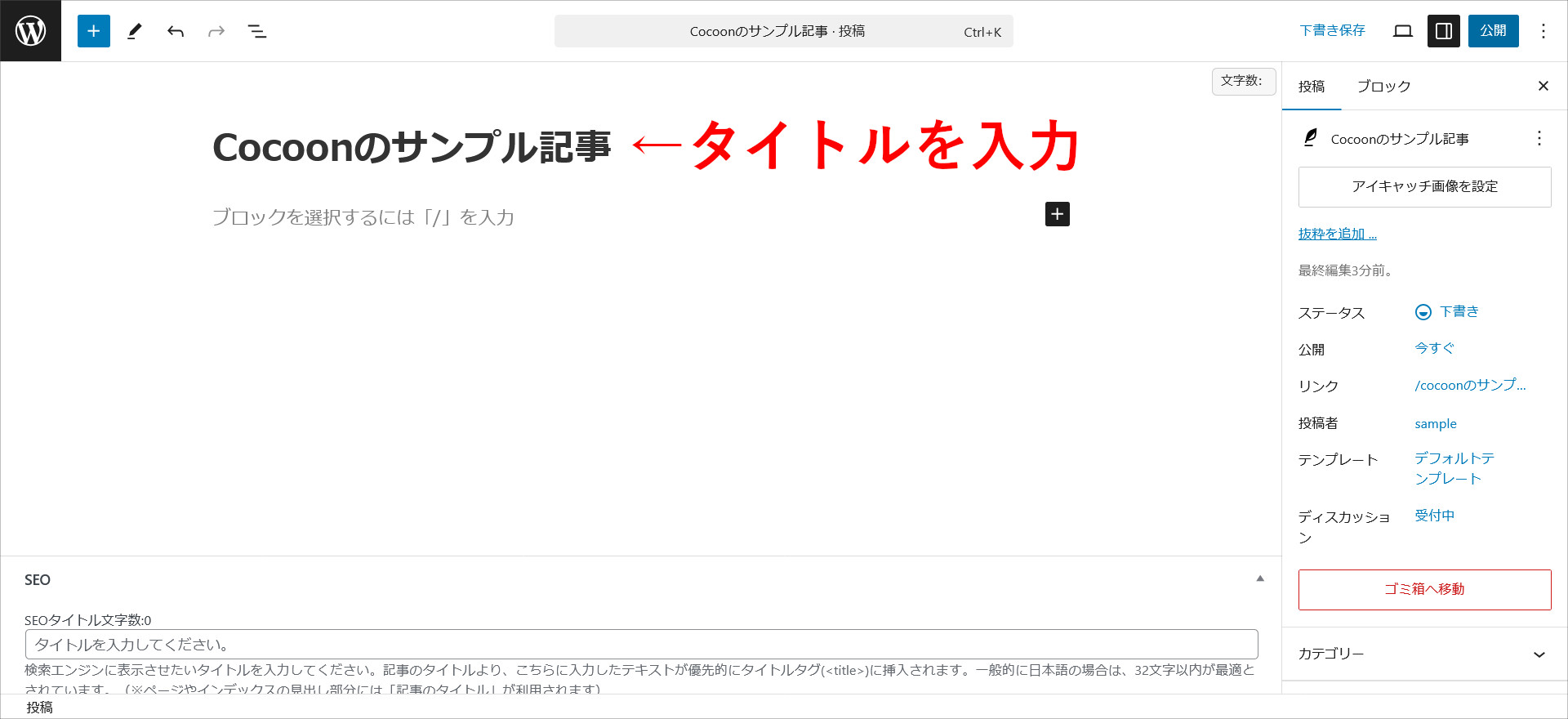Click the SEOタイトル文字数:0 label

pyautogui.click(x=87, y=621)
